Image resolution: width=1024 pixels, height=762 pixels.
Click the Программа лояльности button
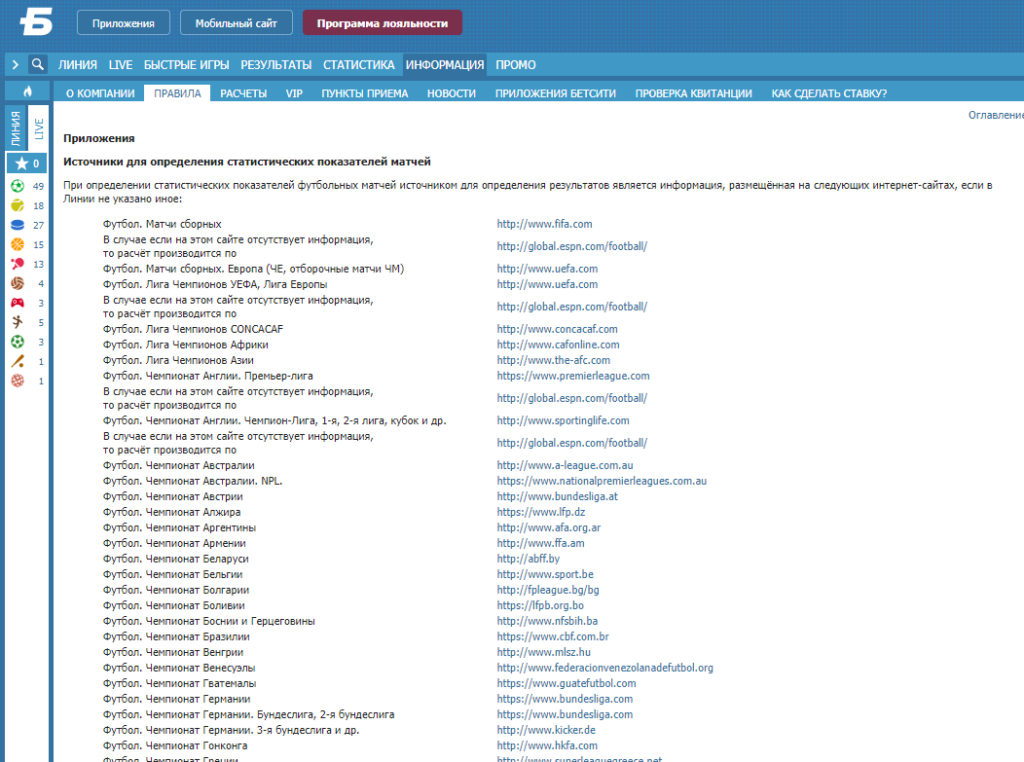(x=382, y=23)
